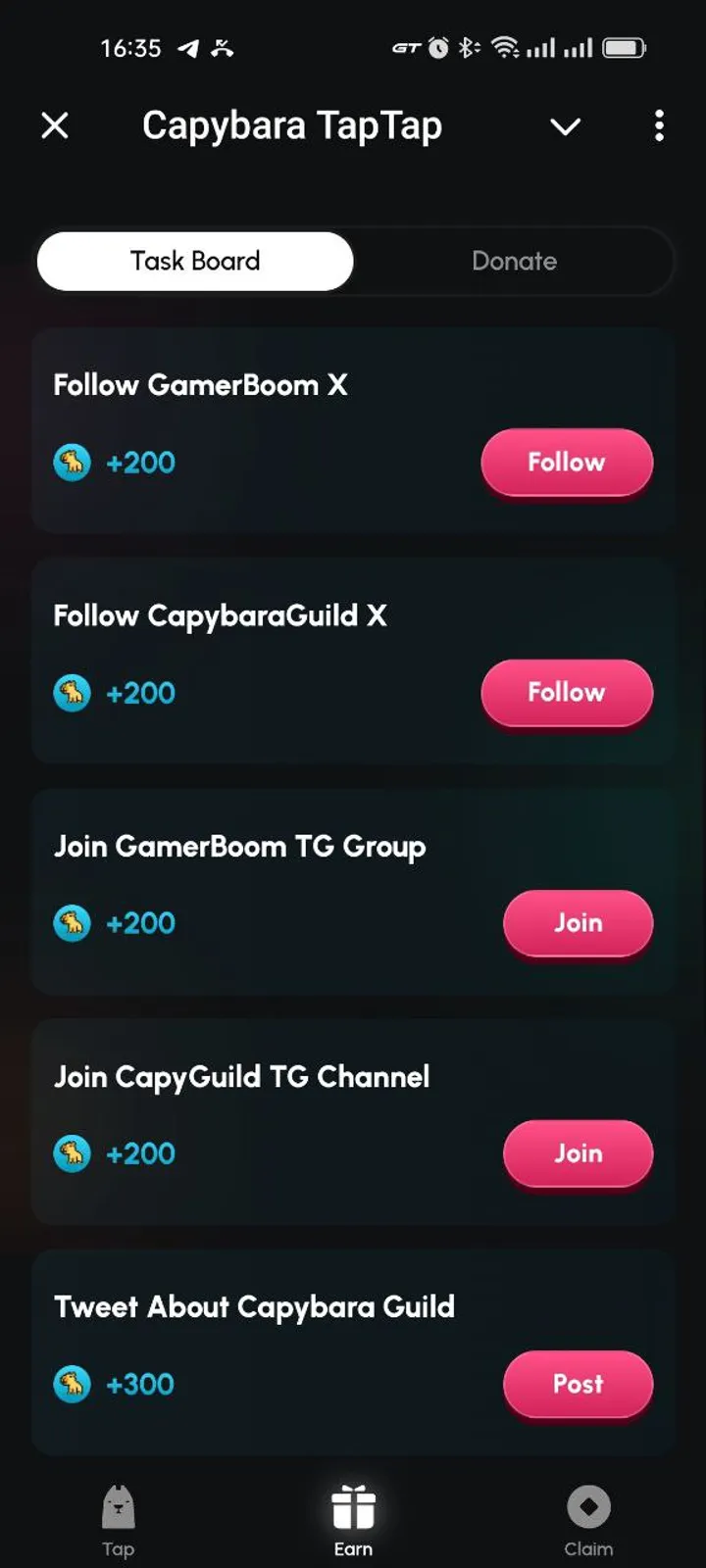Click Follow for GamerBoom X task

(x=567, y=463)
